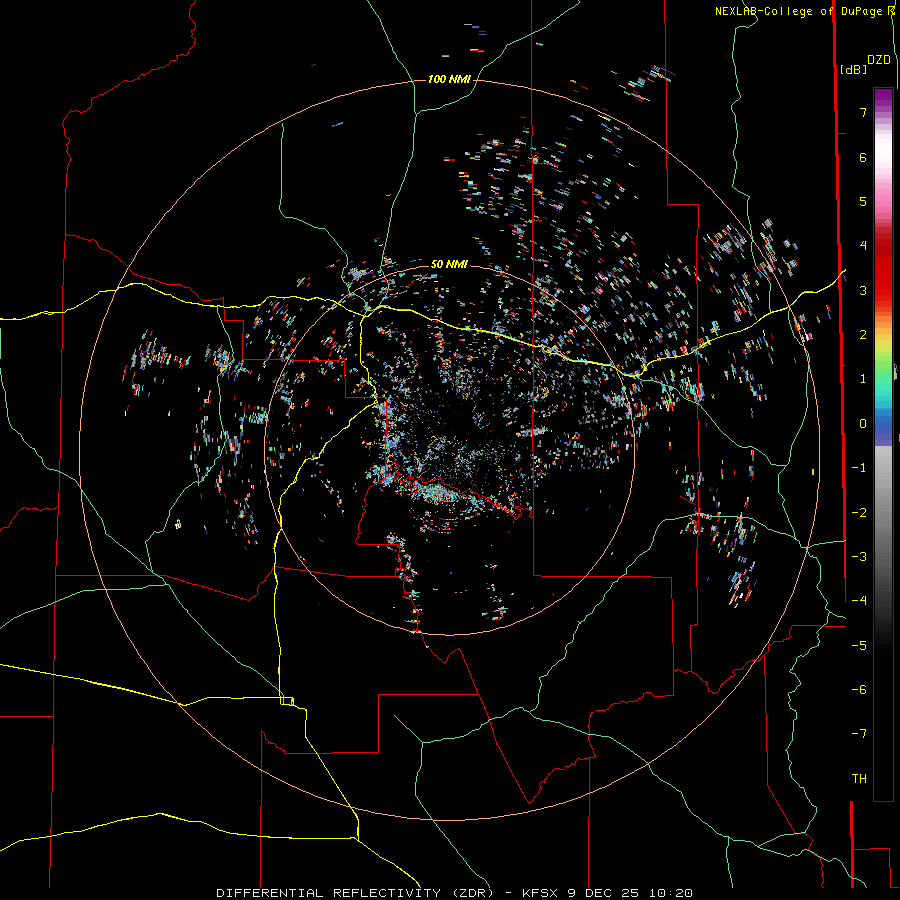Click the DZD legend title

879,60
